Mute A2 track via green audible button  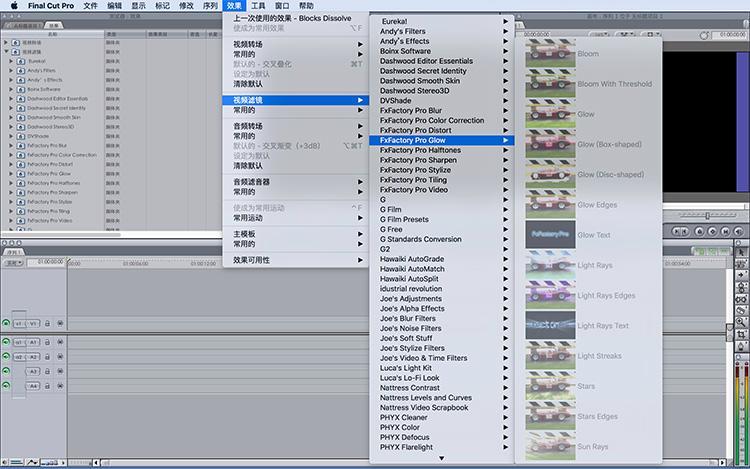click(6, 357)
